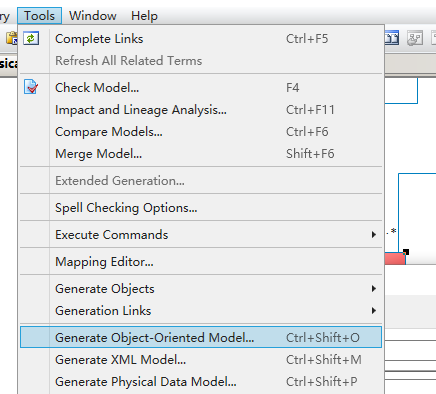The width and height of the screenshot is (436, 394).
Task: Click the Complete Links refresh icon
Action: tap(31, 38)
